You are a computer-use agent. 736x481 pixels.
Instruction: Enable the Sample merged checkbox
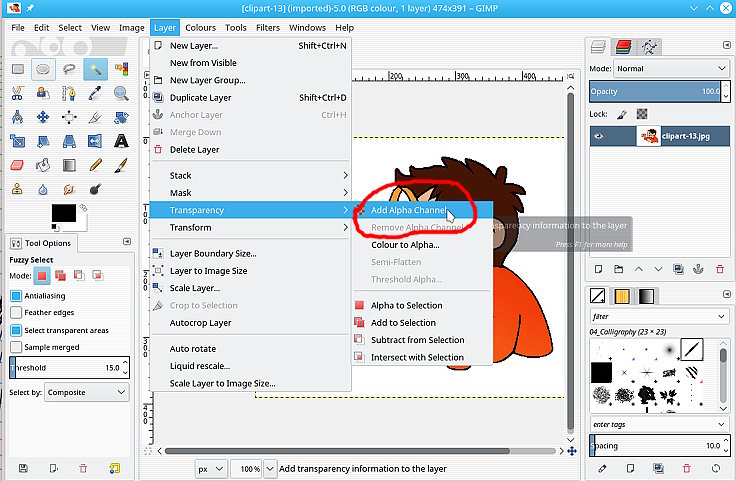point(16,347)
